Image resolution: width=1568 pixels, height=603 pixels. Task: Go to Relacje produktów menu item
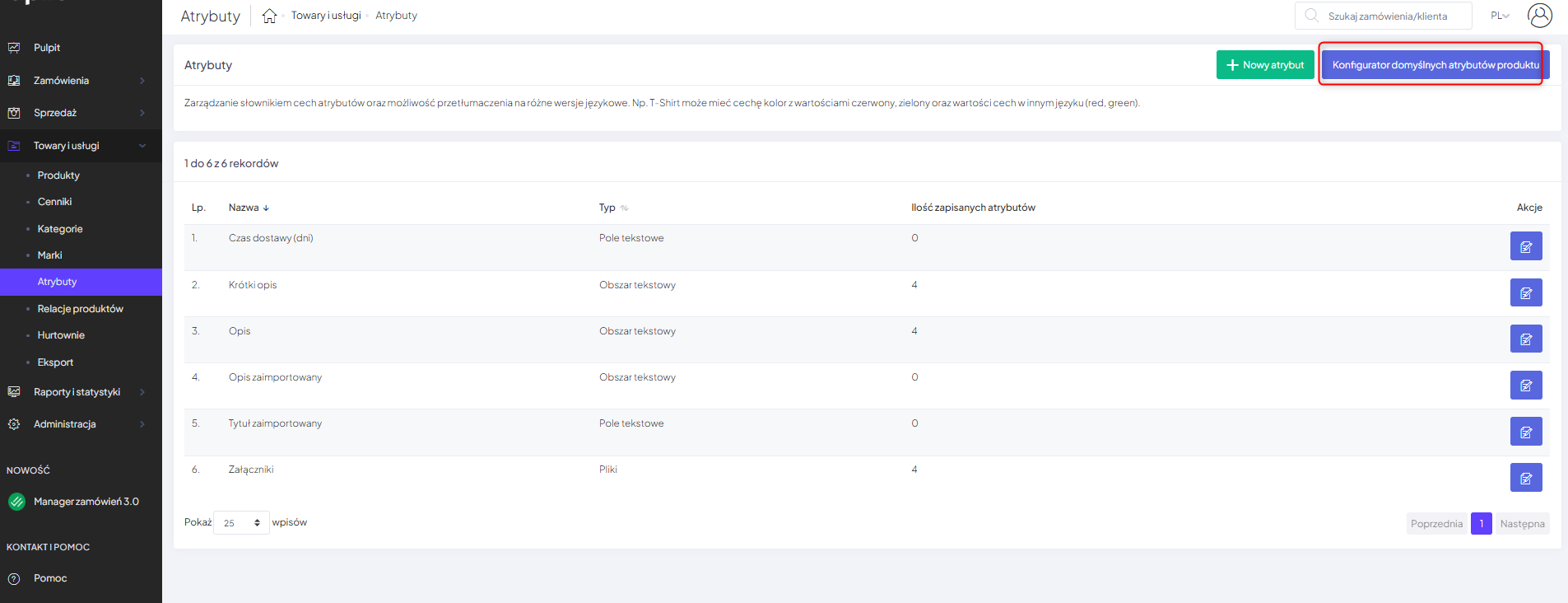[x=80, y=309]
